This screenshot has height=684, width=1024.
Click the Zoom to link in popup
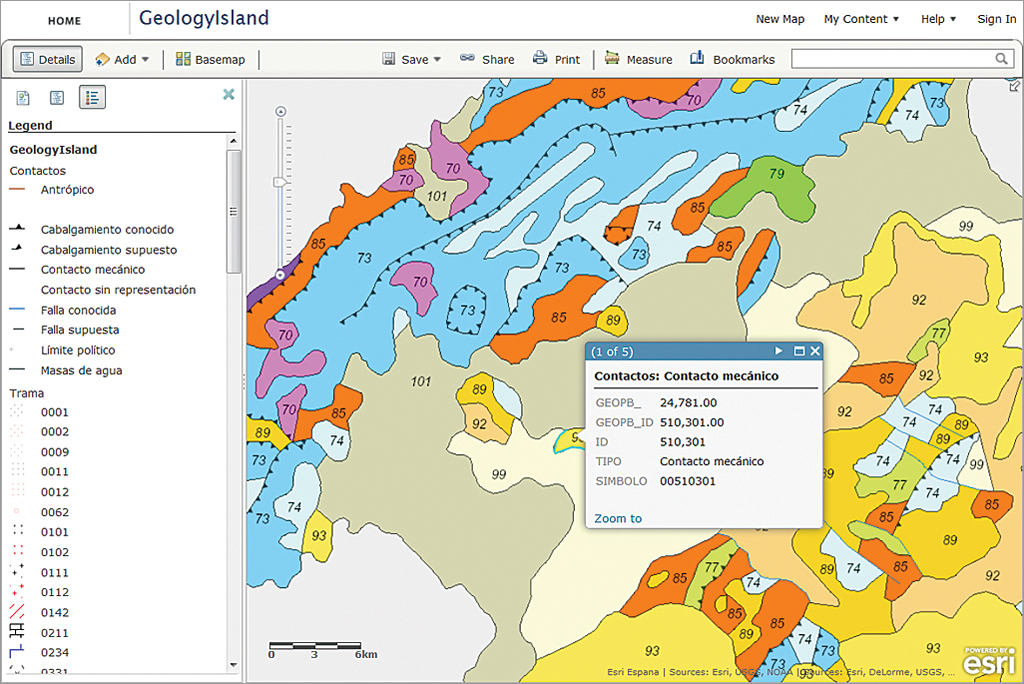618,518
